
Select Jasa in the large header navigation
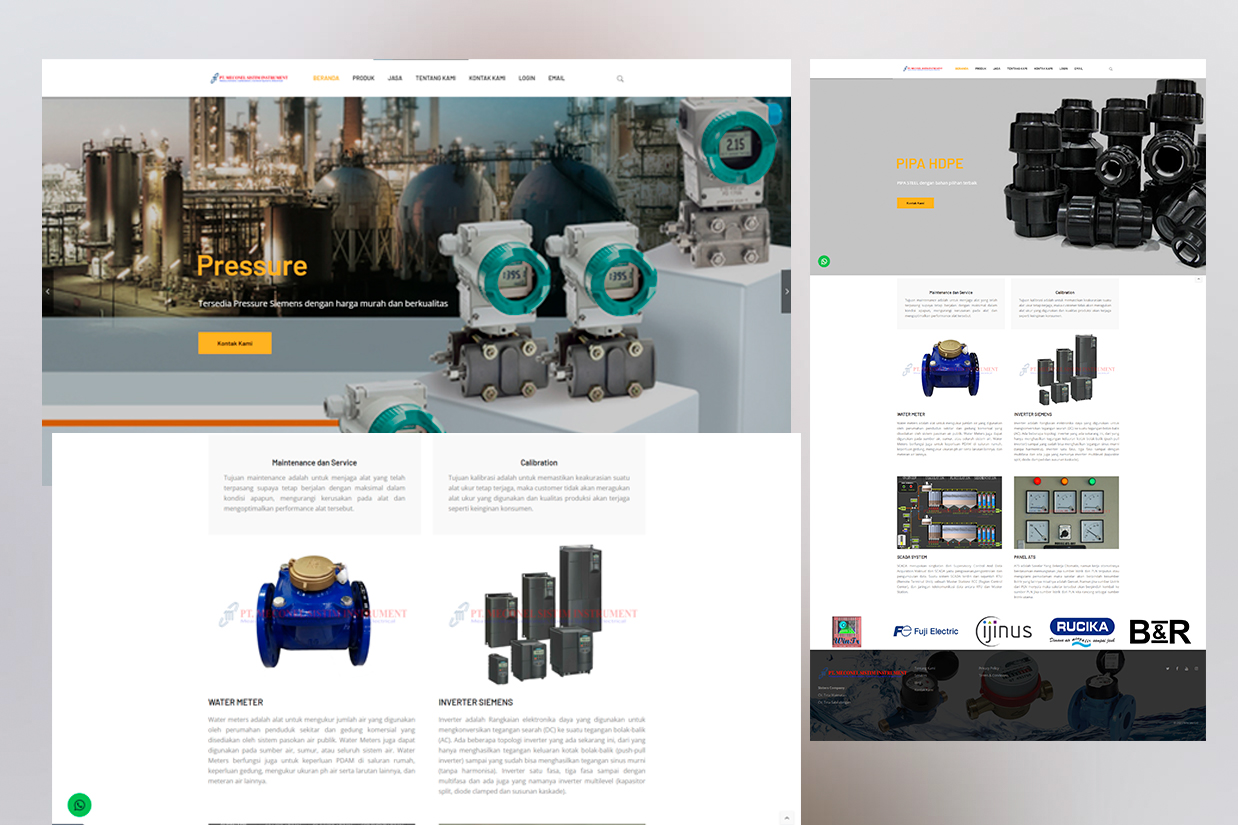(x=395, y=78)
